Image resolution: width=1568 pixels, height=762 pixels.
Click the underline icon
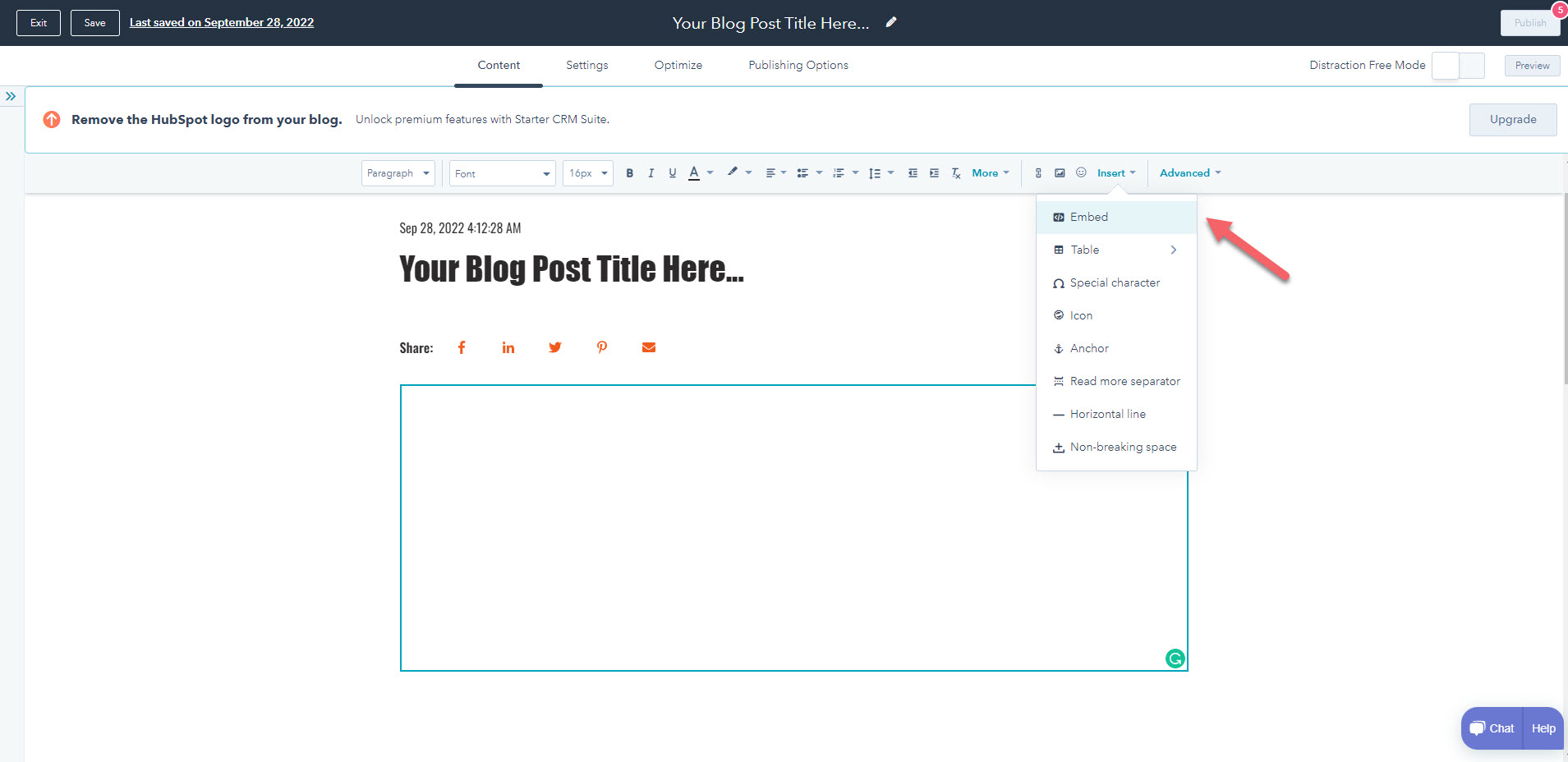(672, 173)
